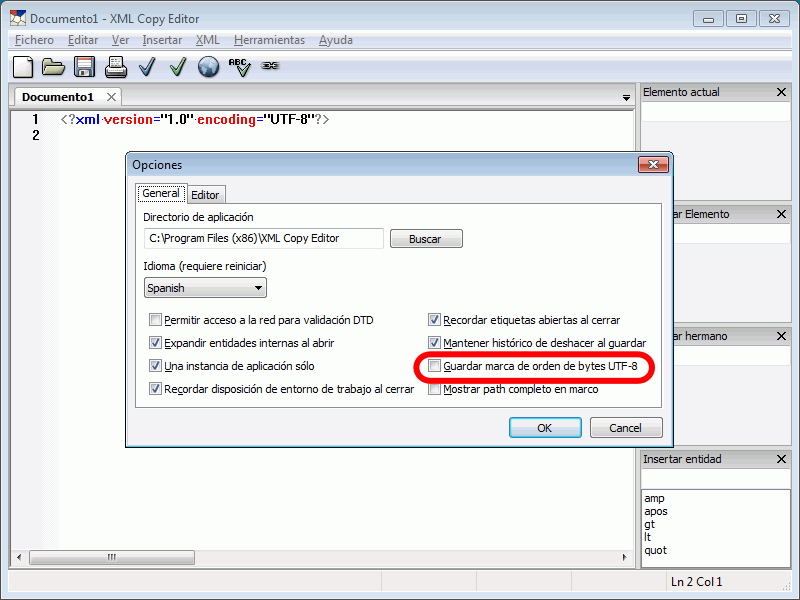The image size is (800, 600).
Task: Open the Editar menu
Action: 83,40
